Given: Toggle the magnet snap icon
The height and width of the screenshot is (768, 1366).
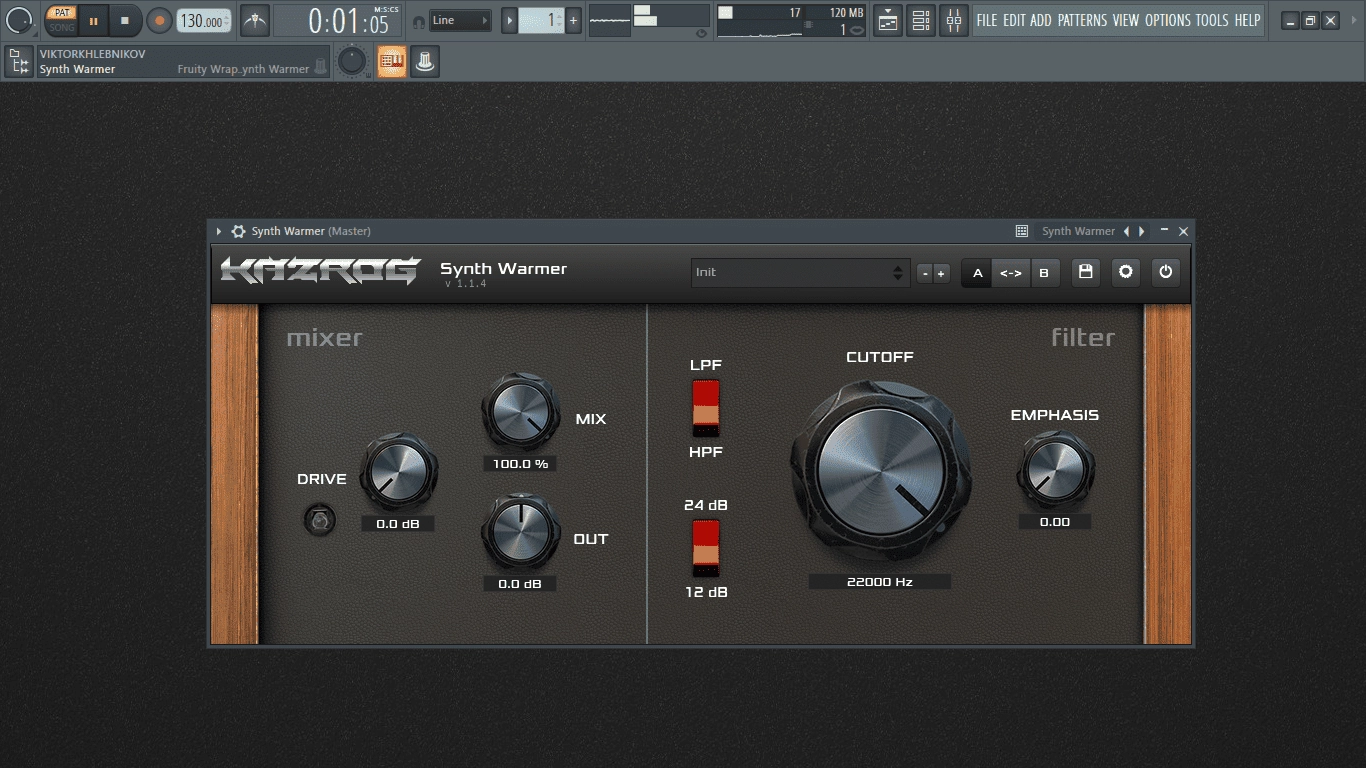Looking at the screenshot, I should click(x=418, y=21).
